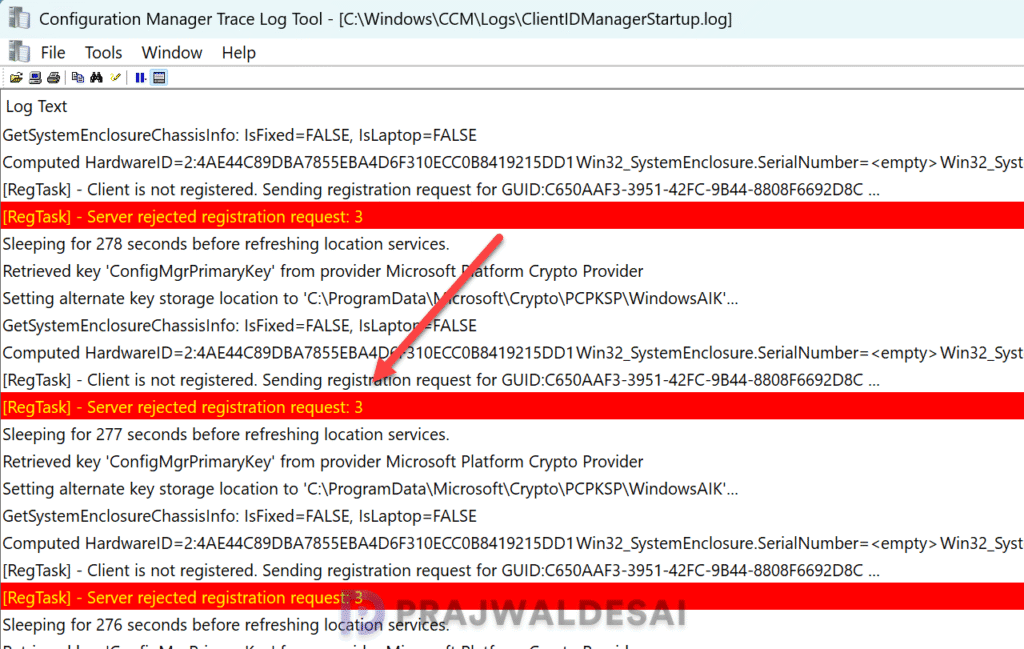Image resolution: width=1024 pixels, height=649 pixels.
Task: Click the Open log file folder icon
Action: click(x=16, y=78)
